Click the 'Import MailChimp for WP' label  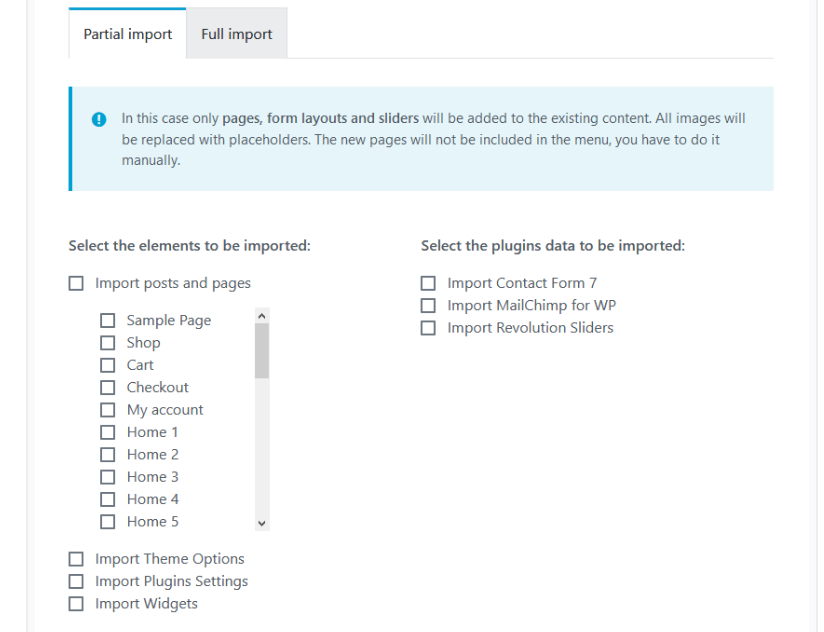pyautogui.click(x=532, y=306)
